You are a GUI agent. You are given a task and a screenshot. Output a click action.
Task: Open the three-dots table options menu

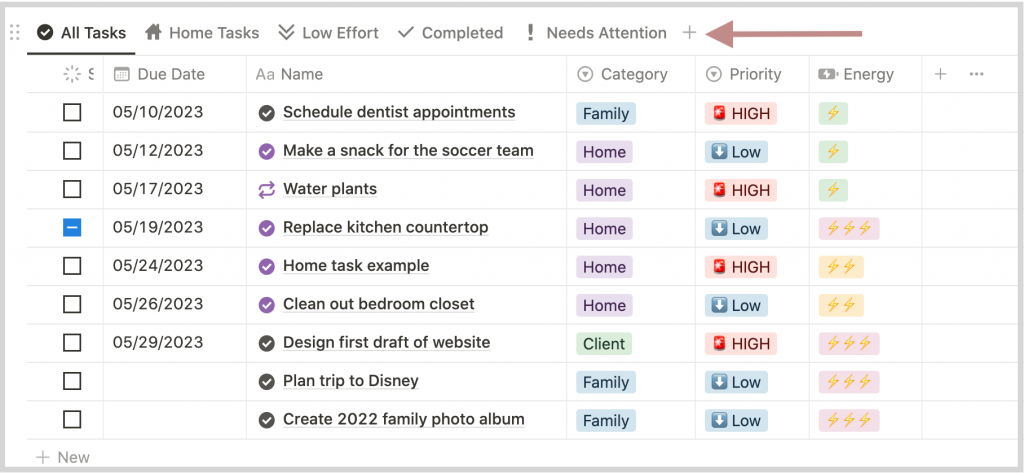point(976,74)
